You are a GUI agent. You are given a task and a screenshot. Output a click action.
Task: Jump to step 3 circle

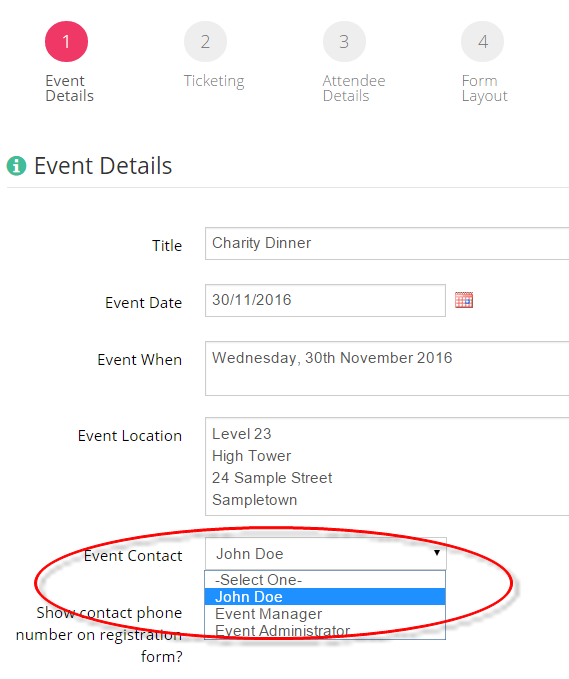(x=344, y=42)
